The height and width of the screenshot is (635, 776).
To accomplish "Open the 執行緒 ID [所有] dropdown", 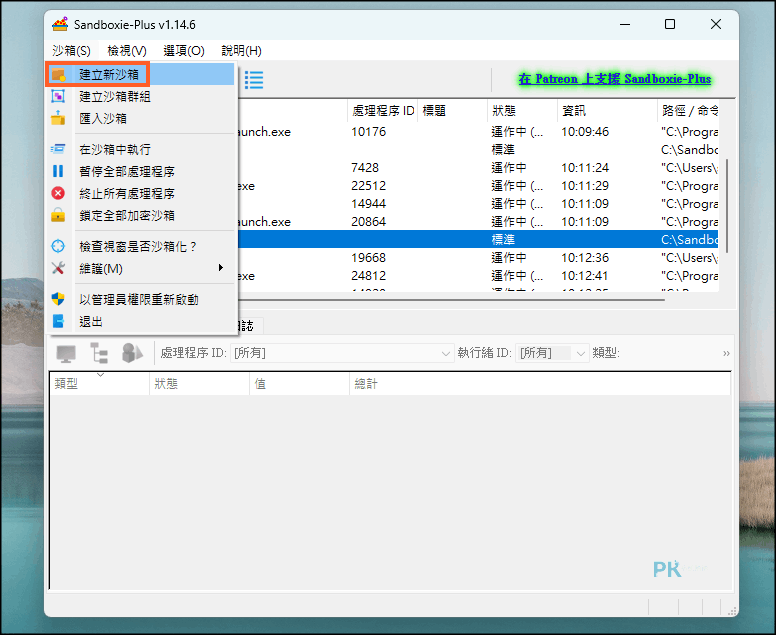I will click(552, 353).
